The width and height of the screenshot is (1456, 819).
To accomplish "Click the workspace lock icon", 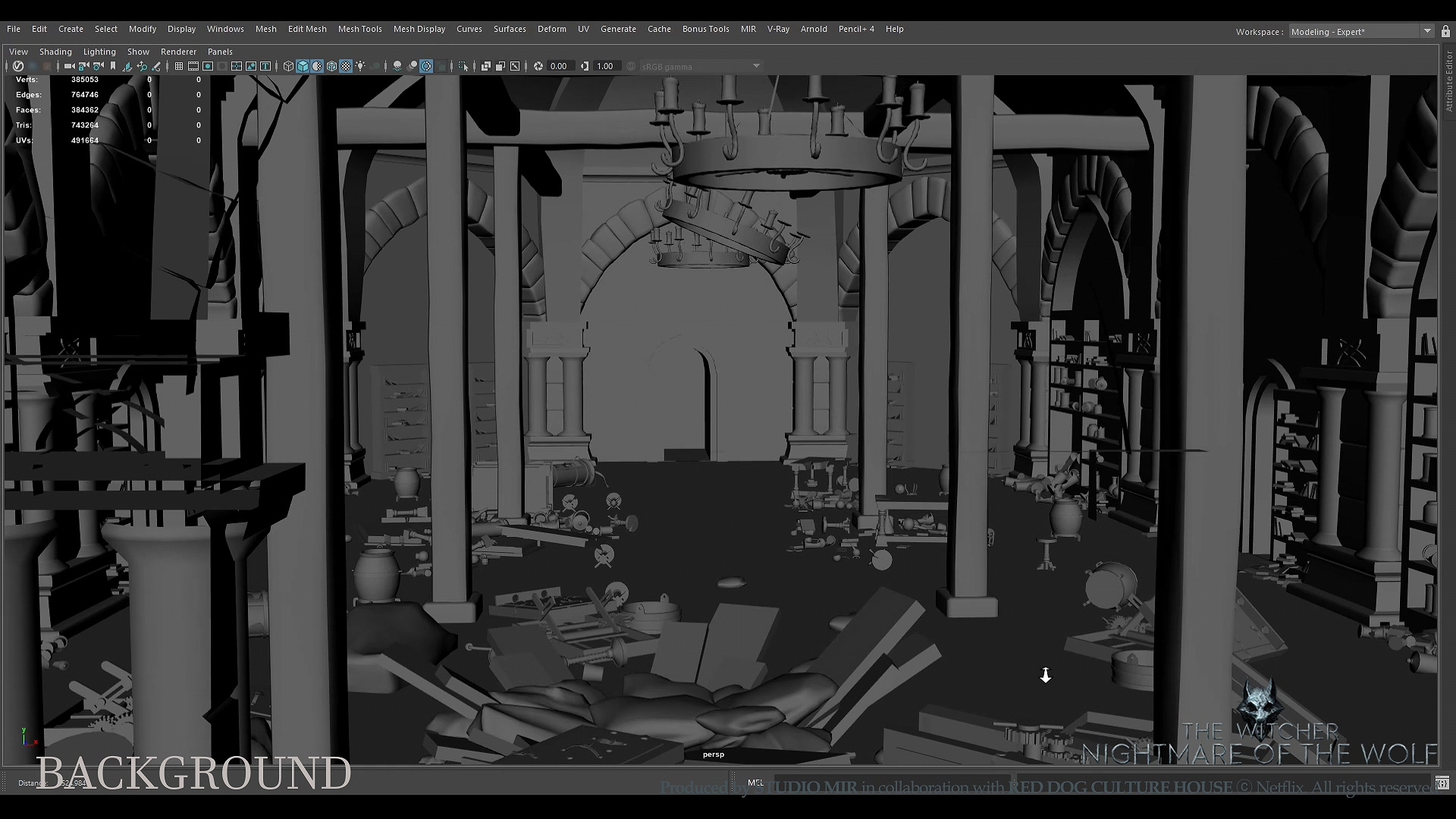I will pos(1445,31).
